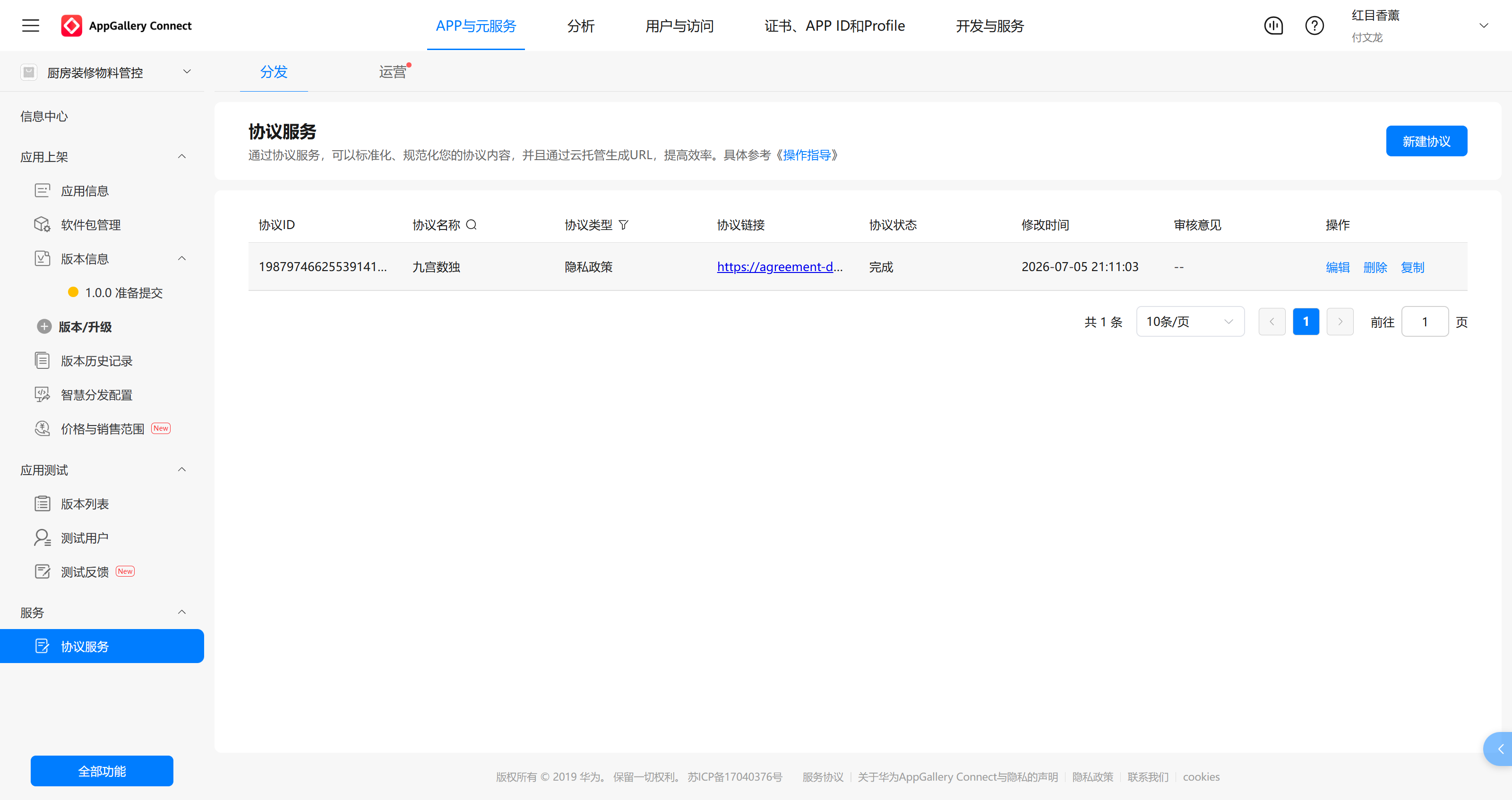The width and height of the screenshot is (1512, 800).
Task: Go to next page arrow
Action: point(1340,322)
